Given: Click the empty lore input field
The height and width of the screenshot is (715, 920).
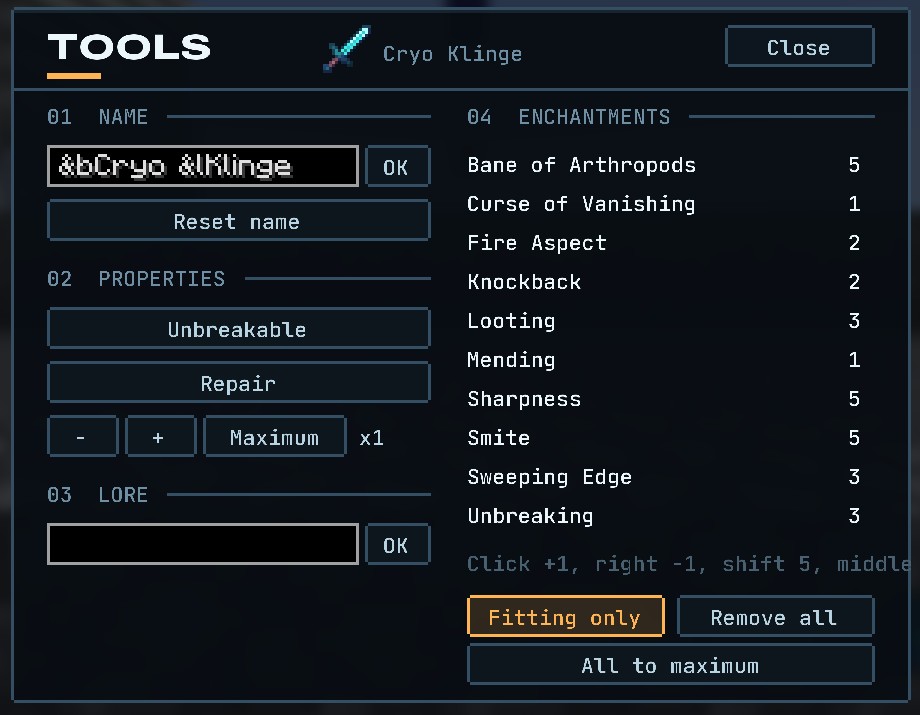Looking at the screenshot, I should click(203, 544).
